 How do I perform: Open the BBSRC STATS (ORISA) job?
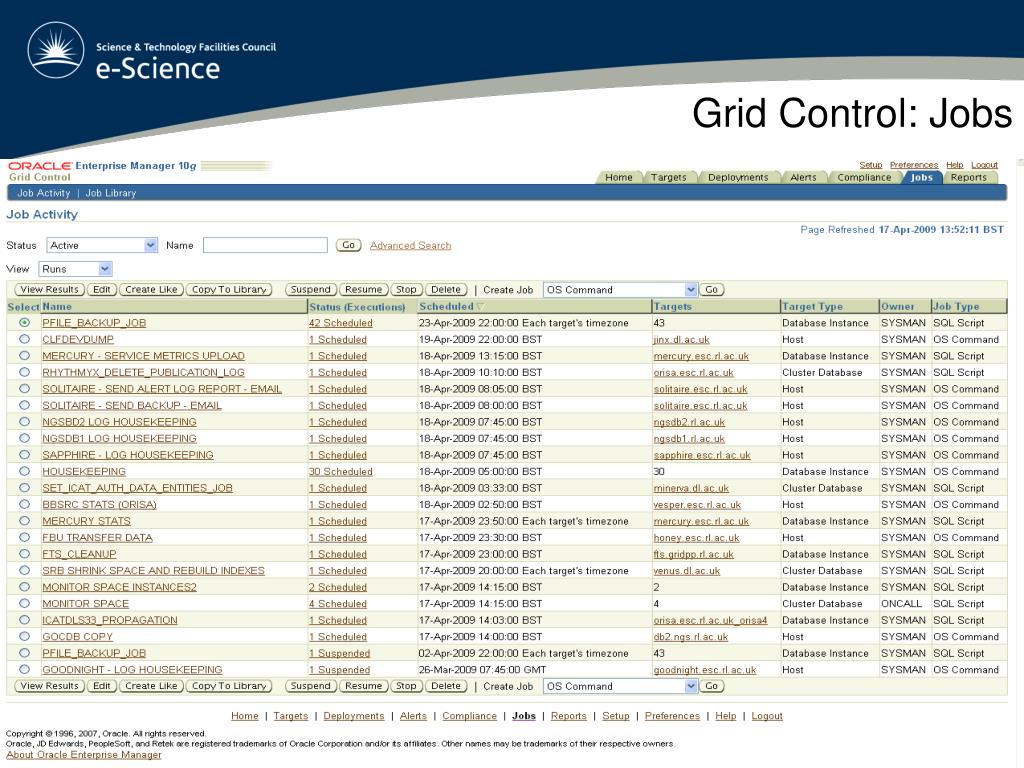(x=99, y=505)
